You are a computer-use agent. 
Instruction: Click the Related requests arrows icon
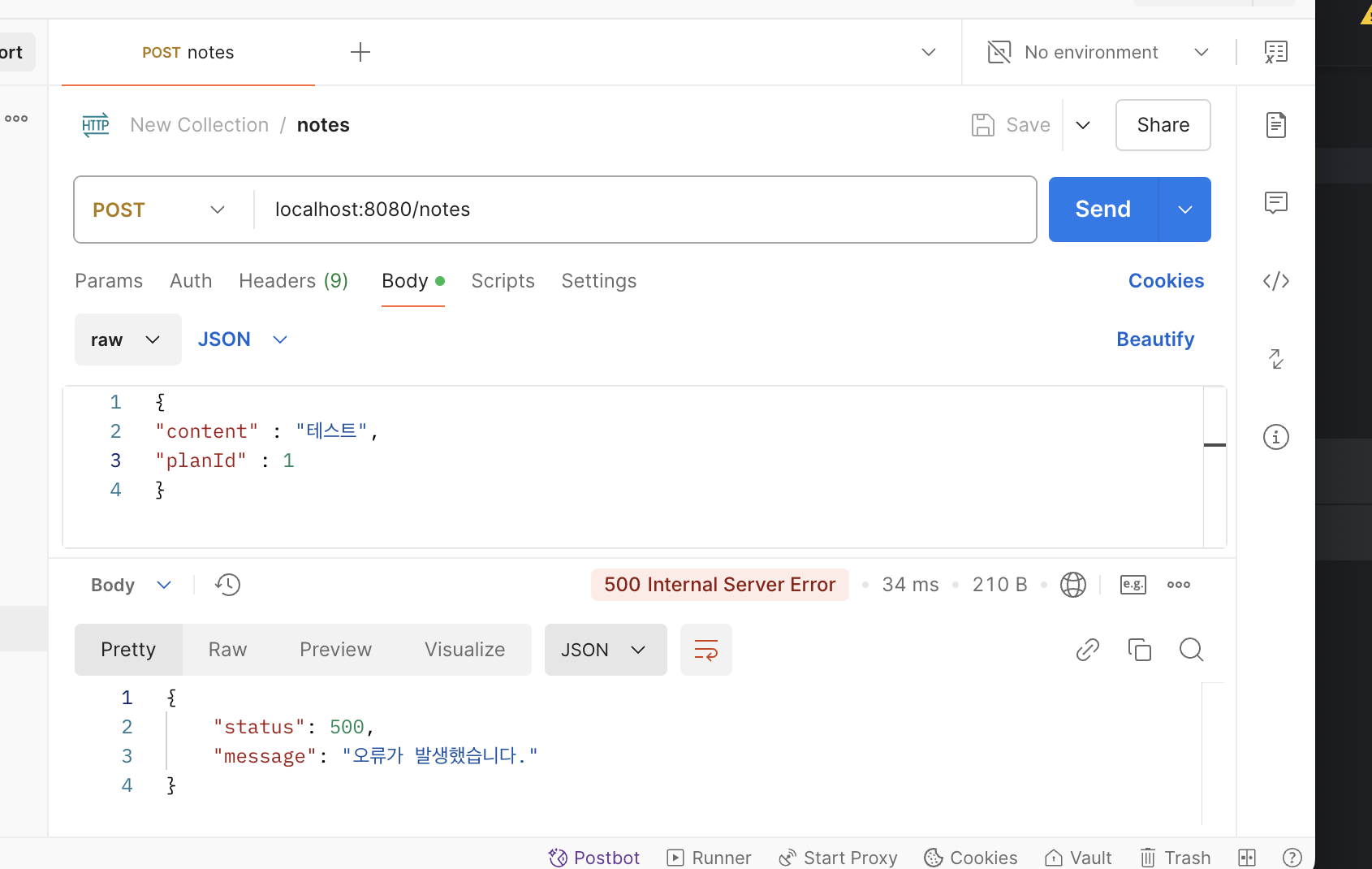coord(1276,359)
